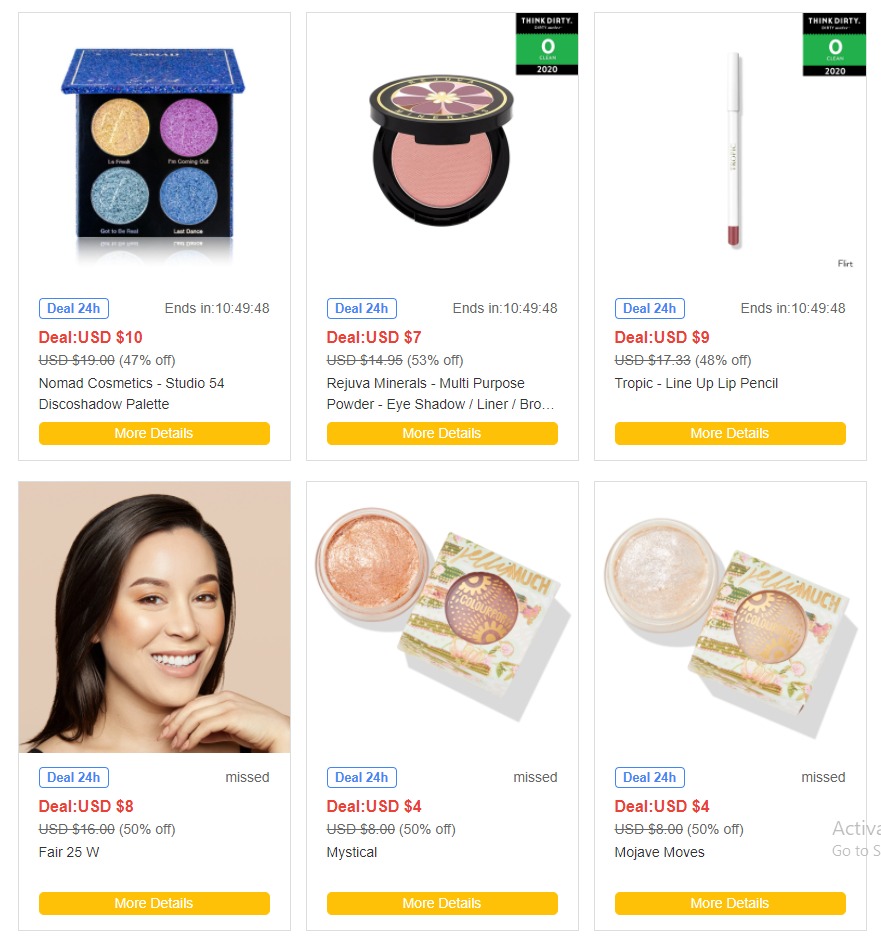Screen dimensions: 881x937
Task: Click the Deal 24h tag on Mystical
Action: (362, 777)
